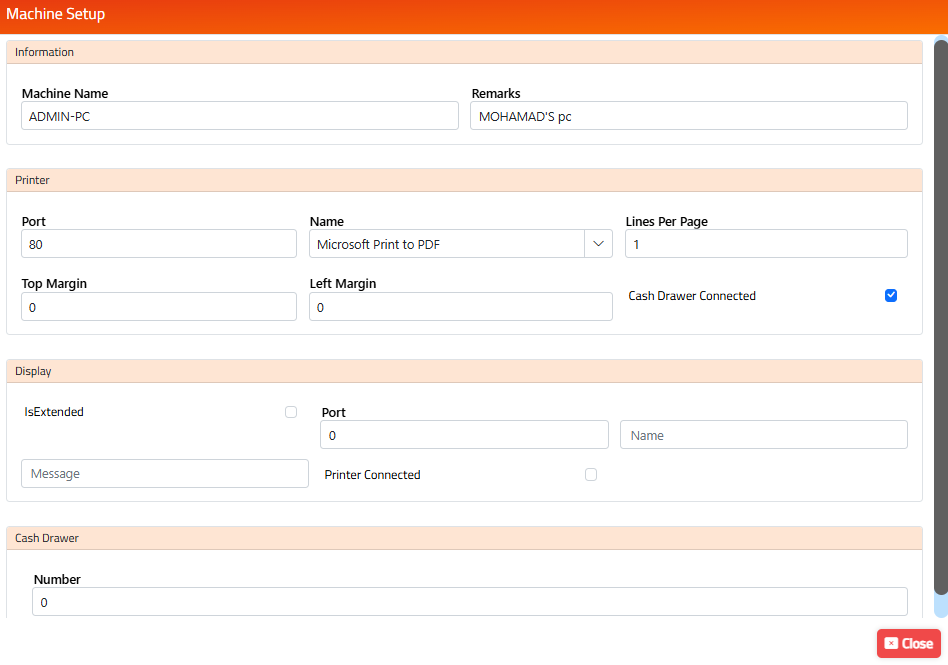Click the Printer section header
The height and width of the screenshot is (665, 948).
(x=464, y=180)
